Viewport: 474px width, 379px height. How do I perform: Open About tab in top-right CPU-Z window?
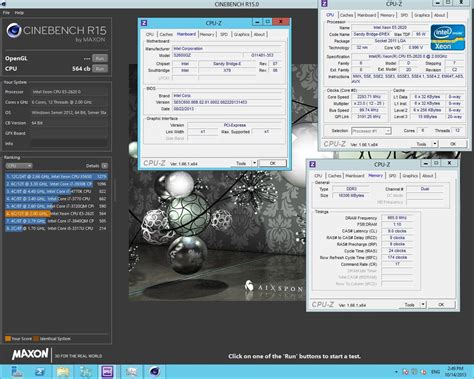(x=439, y=15)
